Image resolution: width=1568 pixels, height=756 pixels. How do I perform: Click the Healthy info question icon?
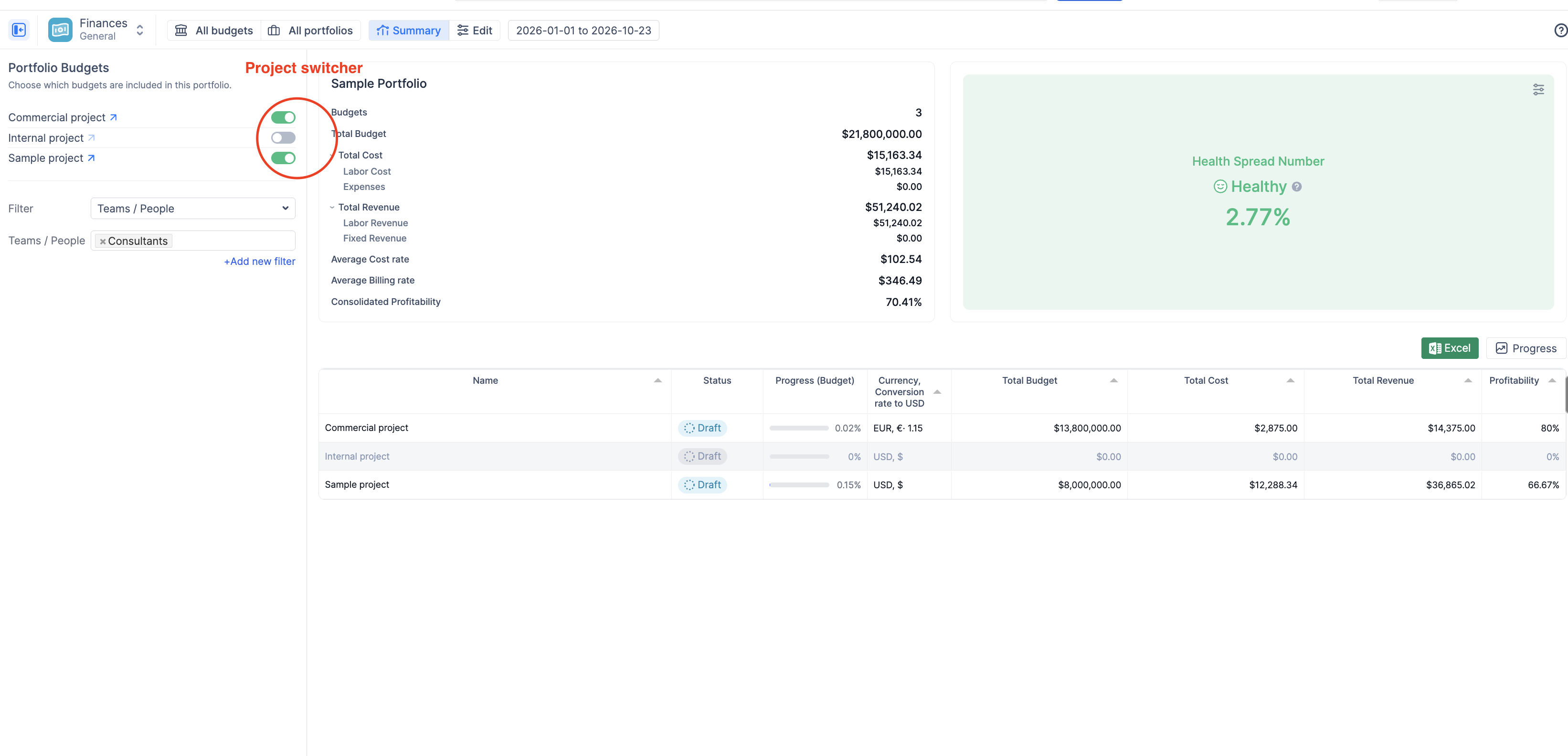tap(1296, 187)
